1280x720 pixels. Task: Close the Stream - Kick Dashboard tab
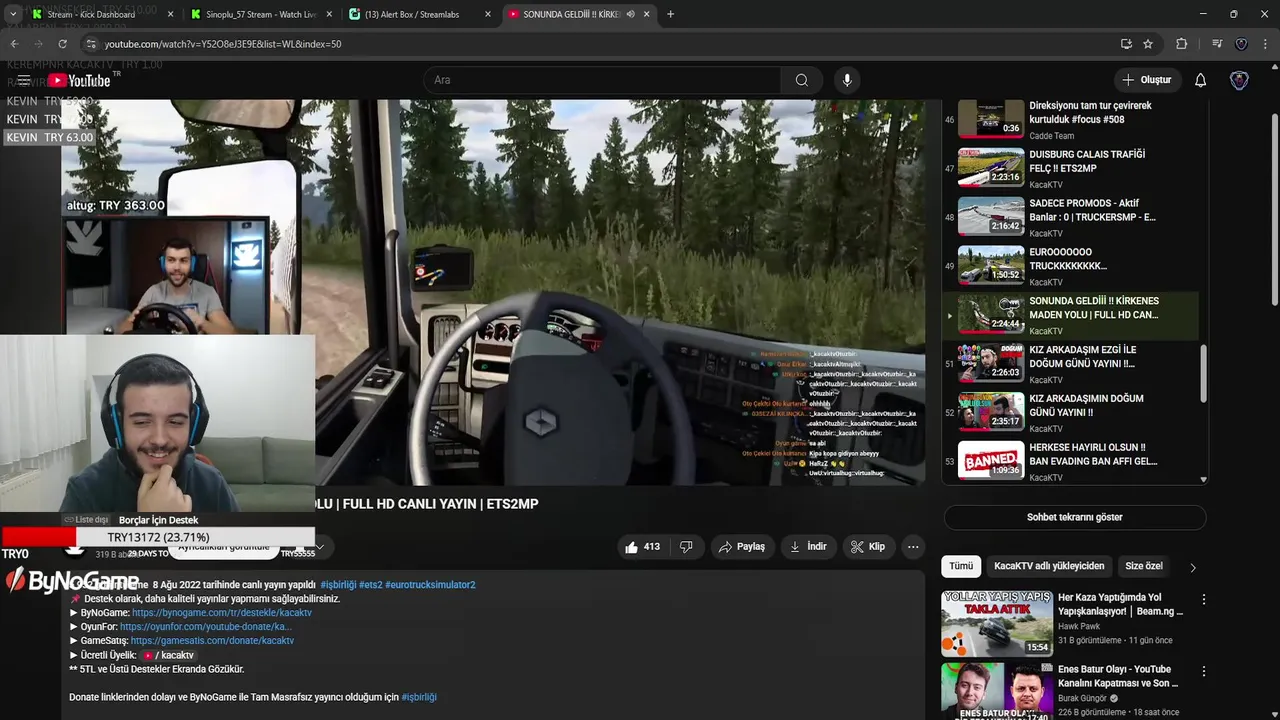(170, 14)
